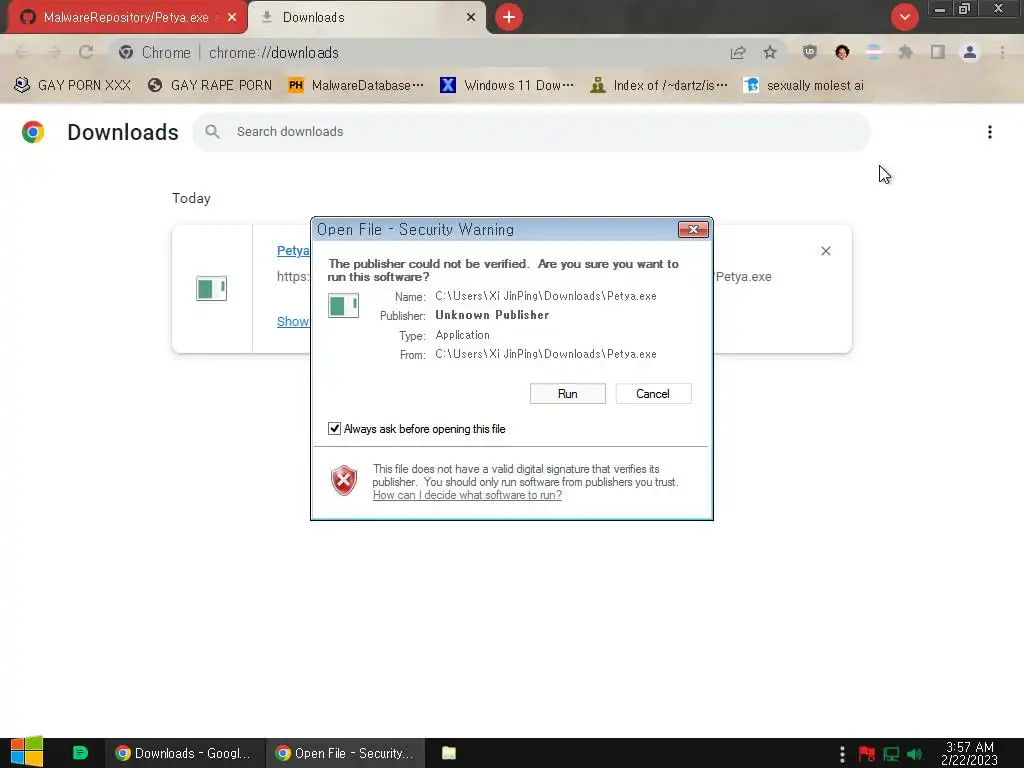Toggle the browser side panel icon
Screen dimensions: 1024x768
pos(938,52)
